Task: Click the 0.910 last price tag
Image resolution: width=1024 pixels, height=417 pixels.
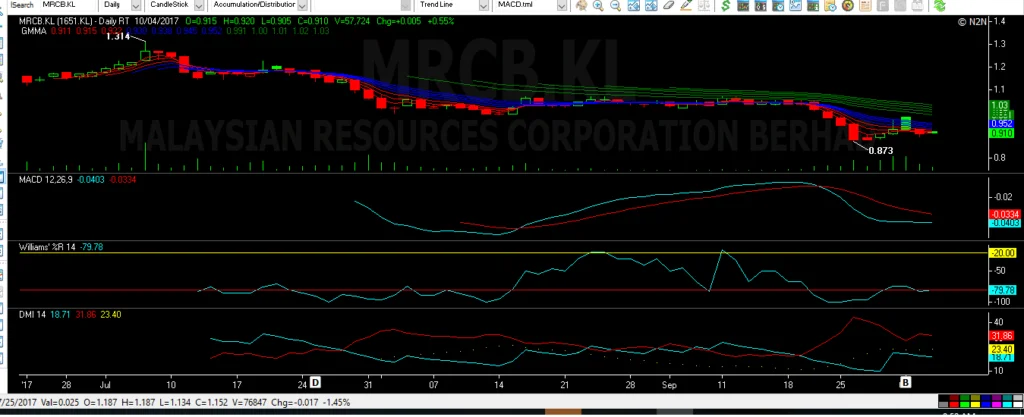Action: 1001,133
